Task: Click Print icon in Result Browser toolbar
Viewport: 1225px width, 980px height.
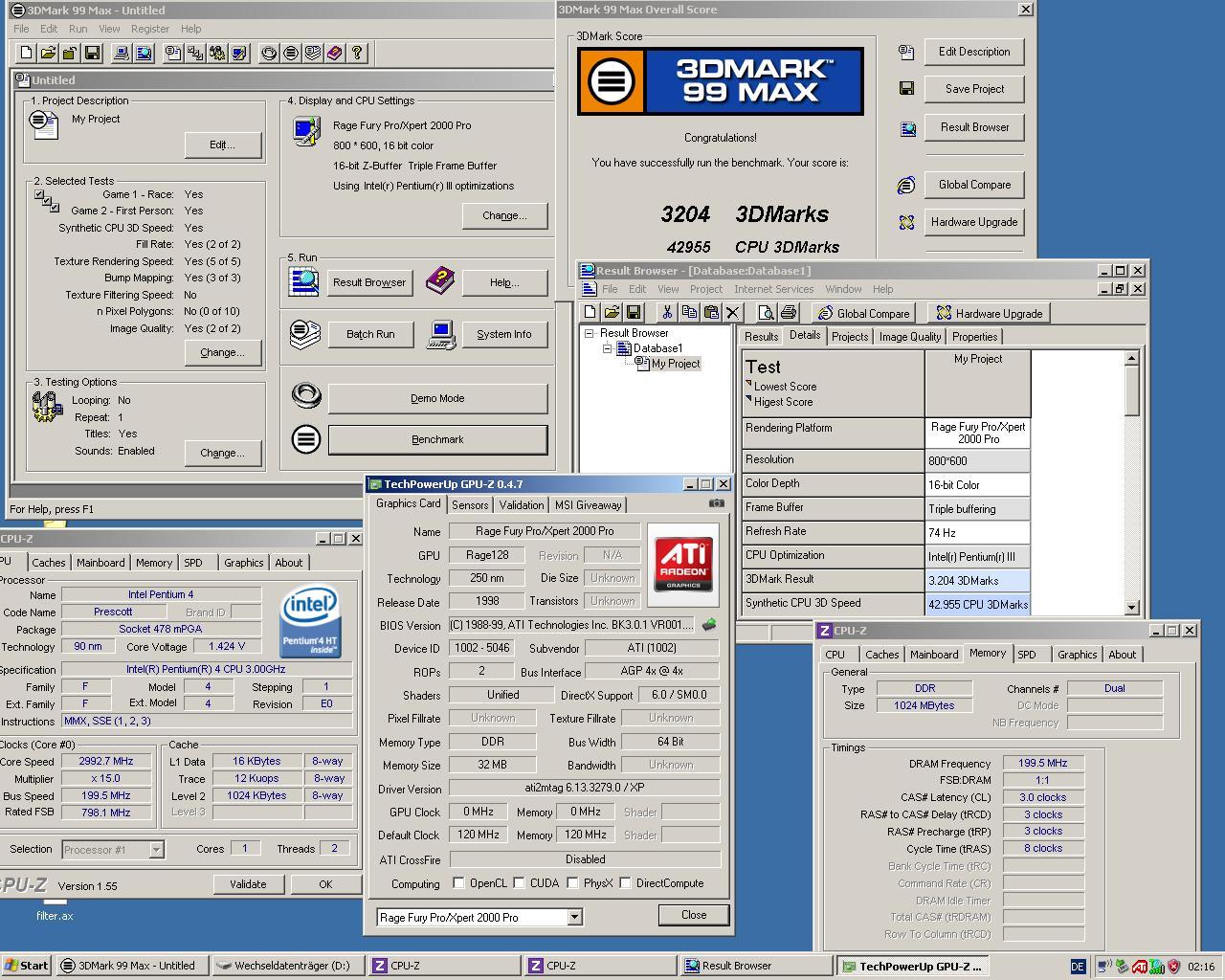Action: pos(788,313)
